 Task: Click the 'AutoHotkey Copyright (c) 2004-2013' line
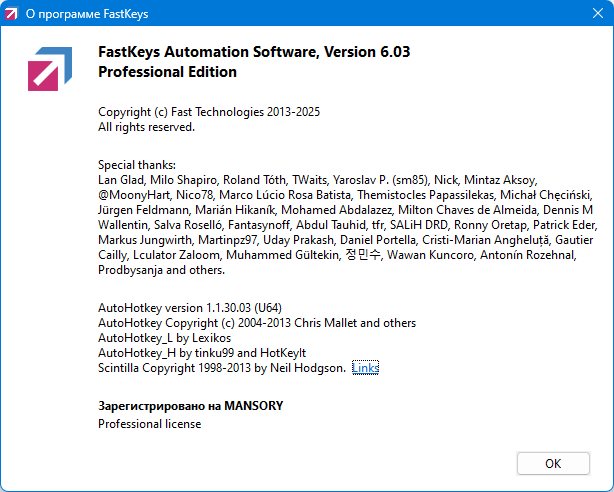(257, 323)
